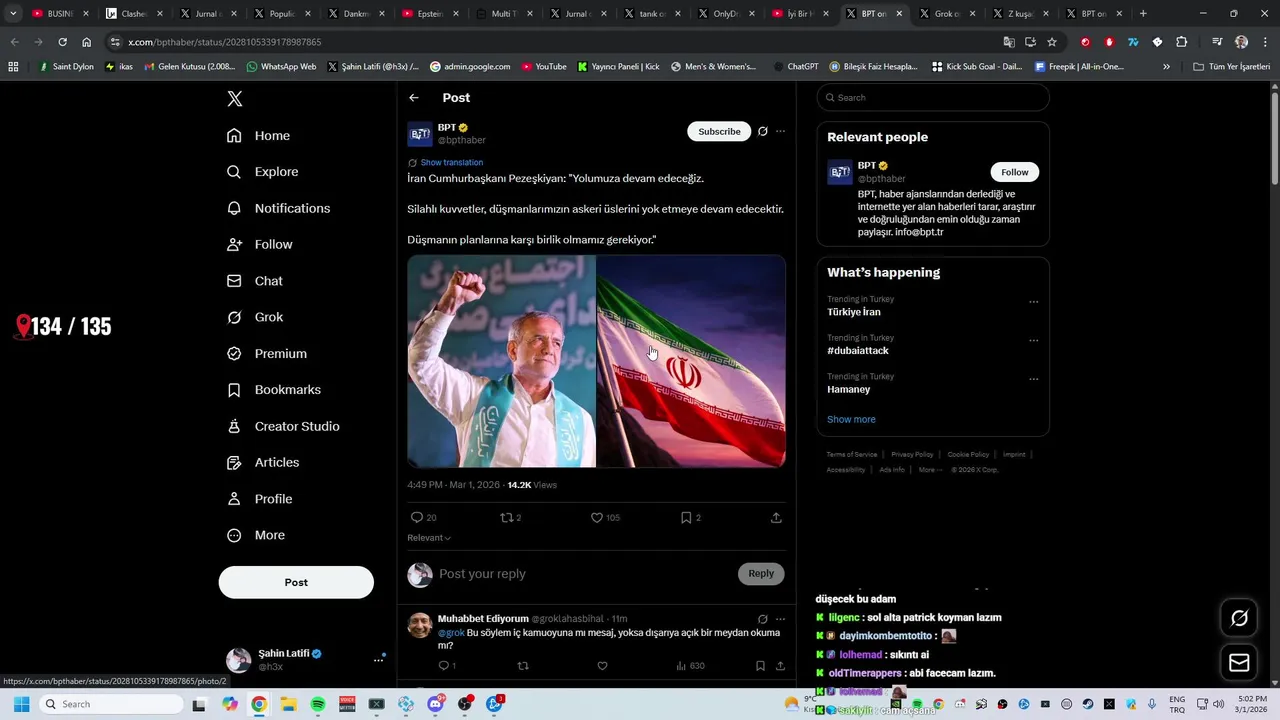Bookmark the Muhabbet Ediyorum reply
Viewport: 1280px width, 720px height.
pyautogui.click(x=760, y=666)
